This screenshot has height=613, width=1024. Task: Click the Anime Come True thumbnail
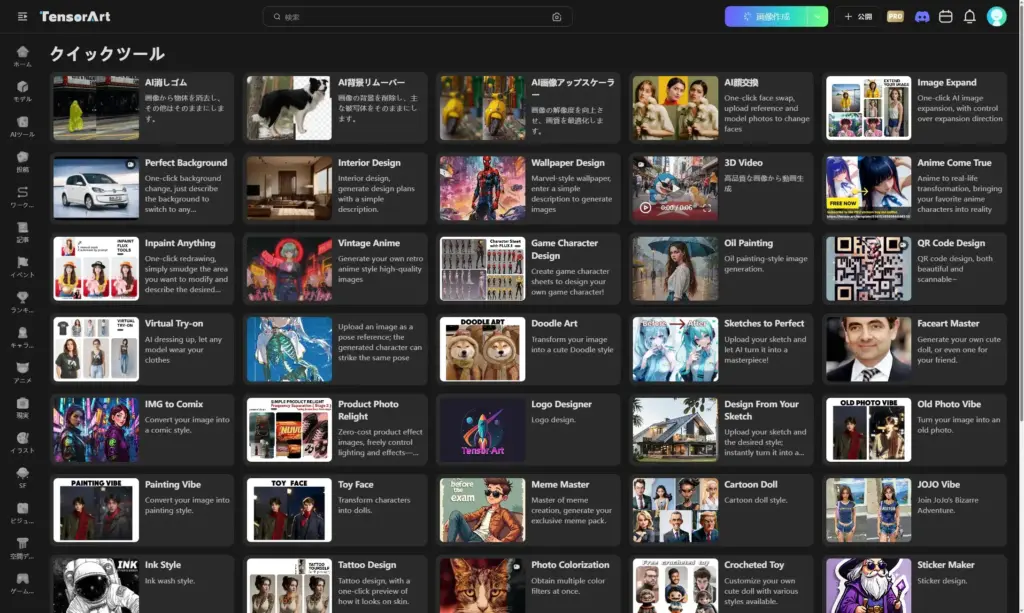[x=869, y=188]
